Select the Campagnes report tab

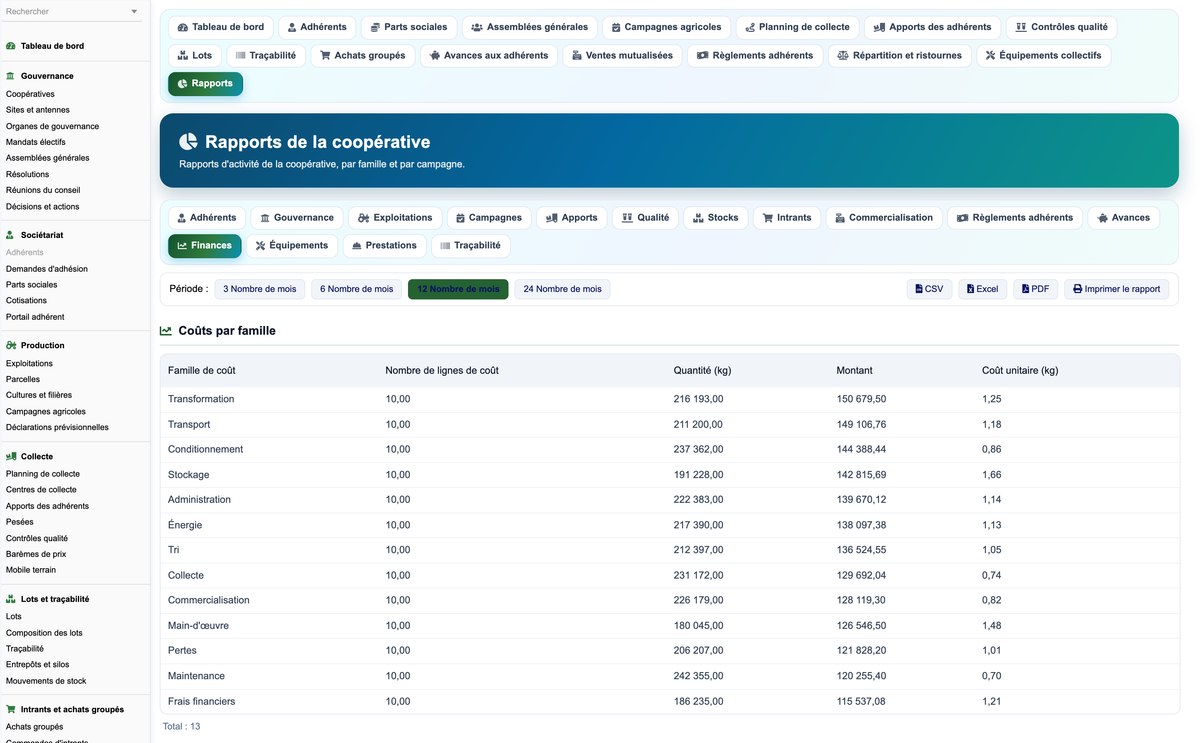pyautogui.click(x=489, y=217)
